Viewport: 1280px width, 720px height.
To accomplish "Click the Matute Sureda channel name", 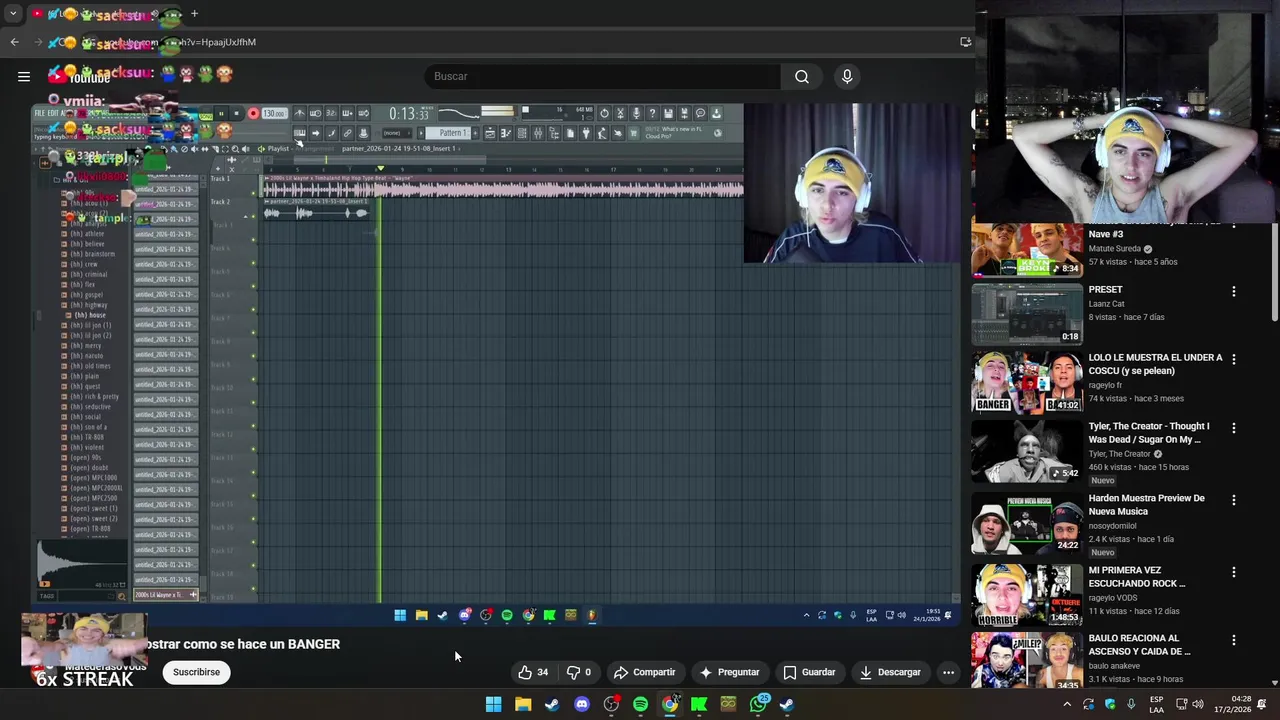I will coord(1114,248).
